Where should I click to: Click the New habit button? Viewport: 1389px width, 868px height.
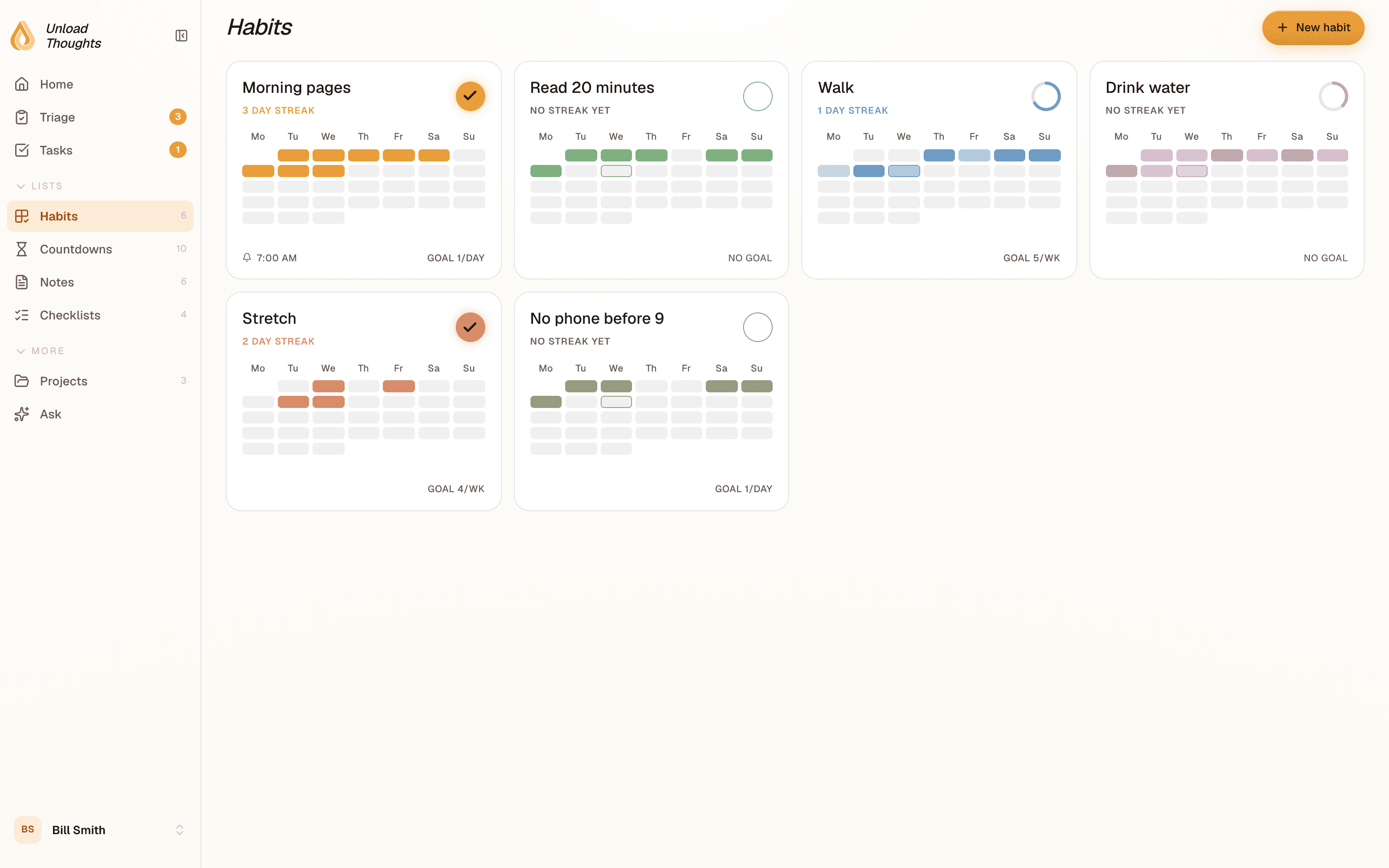click(1313, 27)
